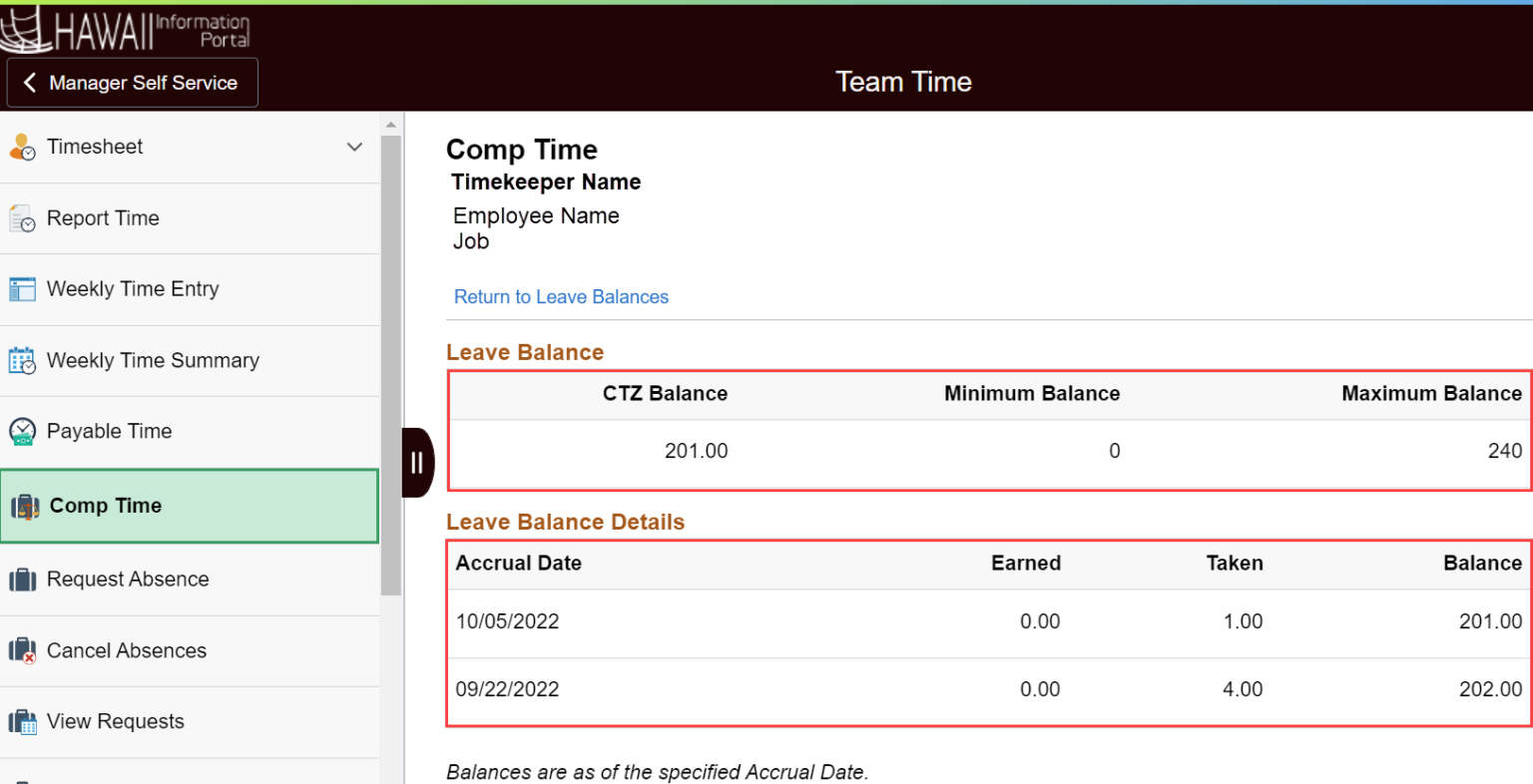This screenshot has height=784, width=1533.
Task: Select the Request Absence briefcase icon
Action: (22, 579)
